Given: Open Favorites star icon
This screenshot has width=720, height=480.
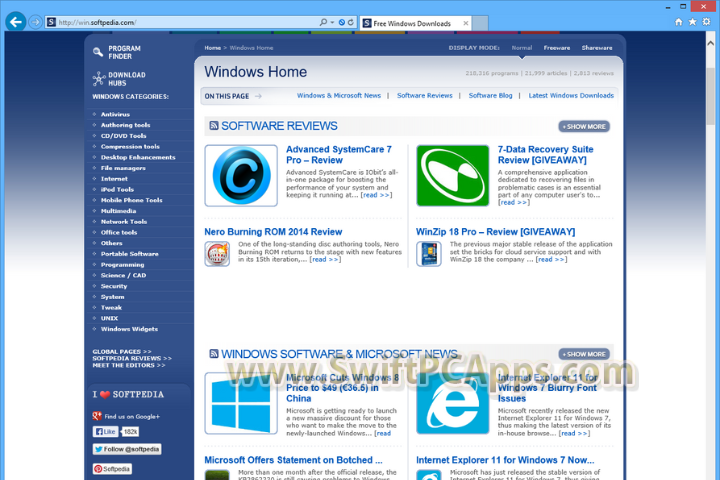Looking at the screenshot, I should pyautogui.click(x=692, y=22).
